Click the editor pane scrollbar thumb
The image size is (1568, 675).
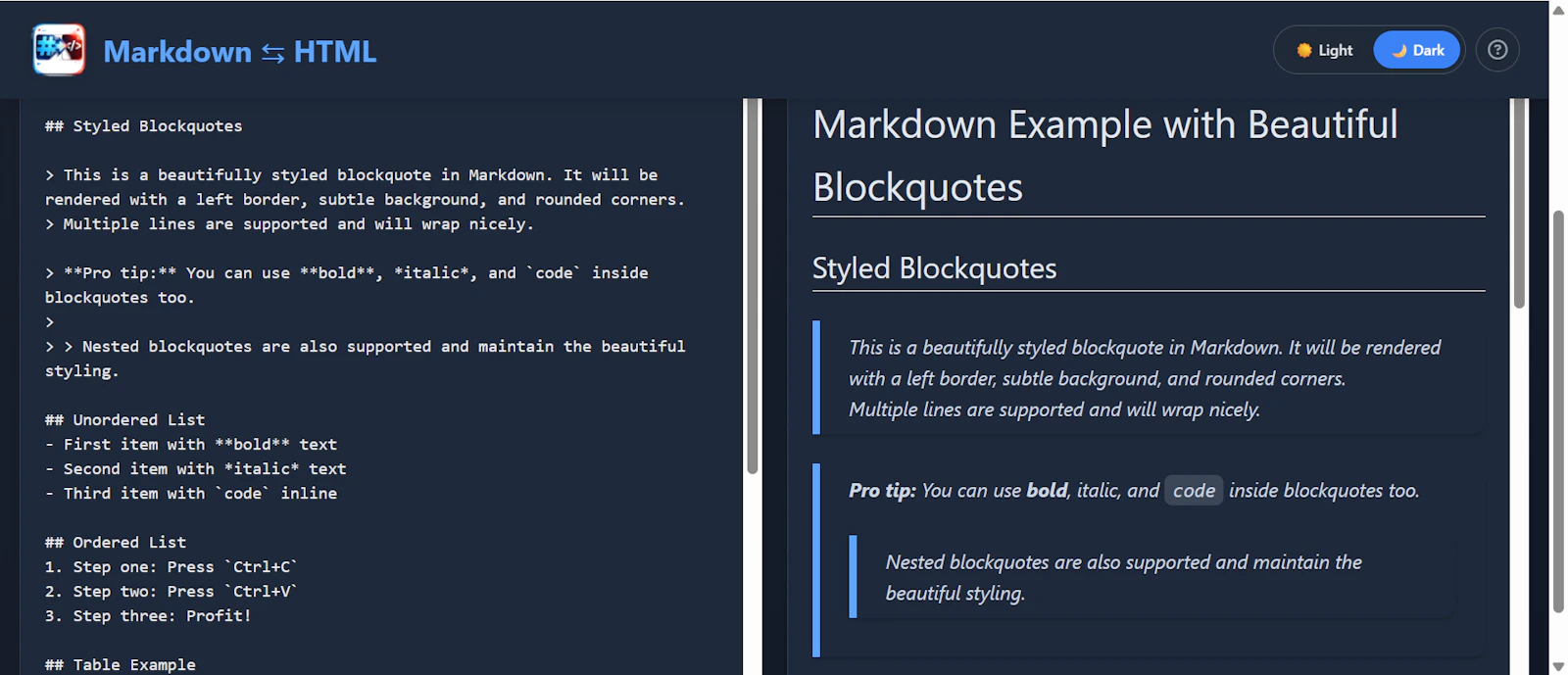pyautogui.click(x=753, y=284)
